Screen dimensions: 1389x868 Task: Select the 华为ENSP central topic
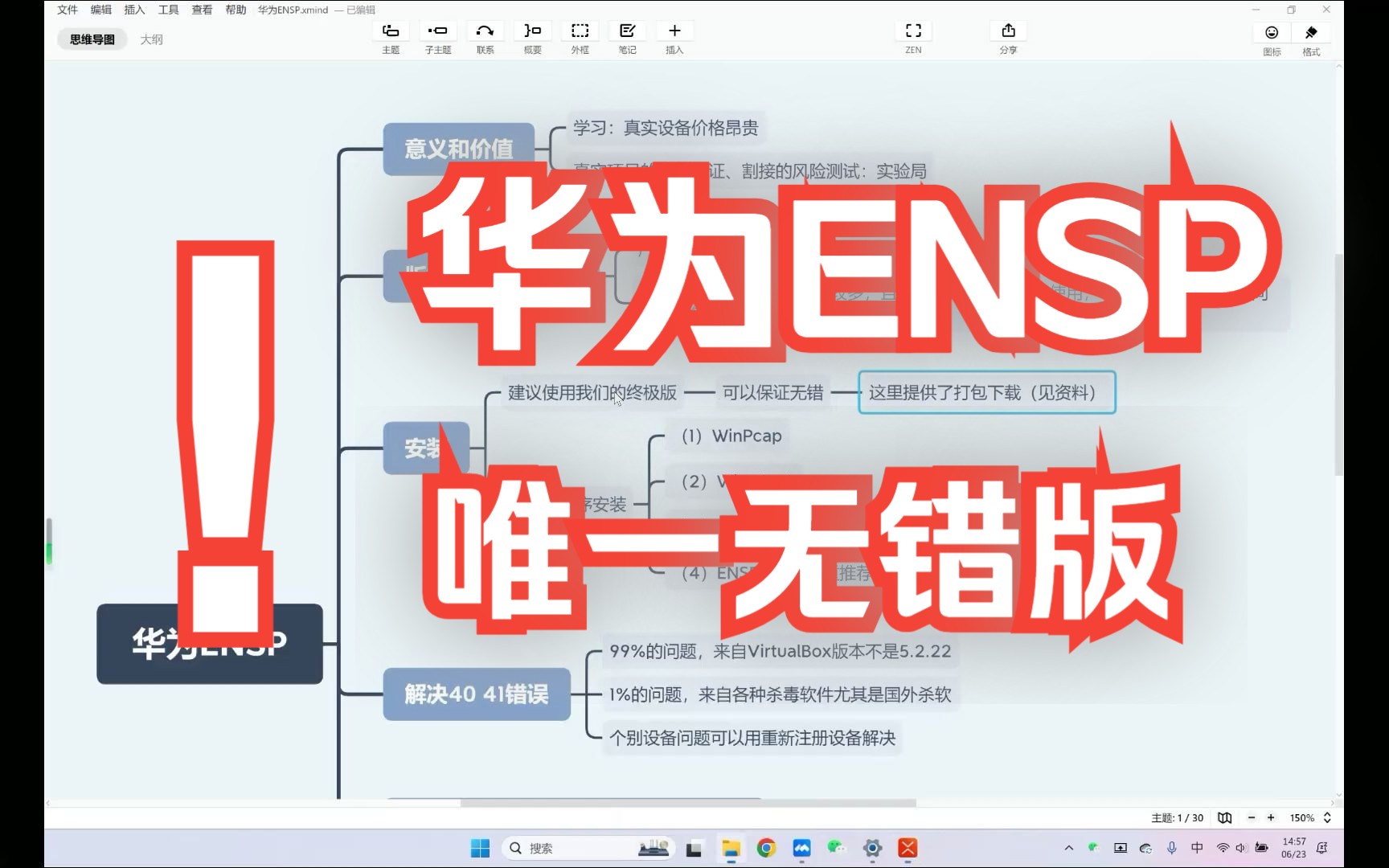point(210,644)
